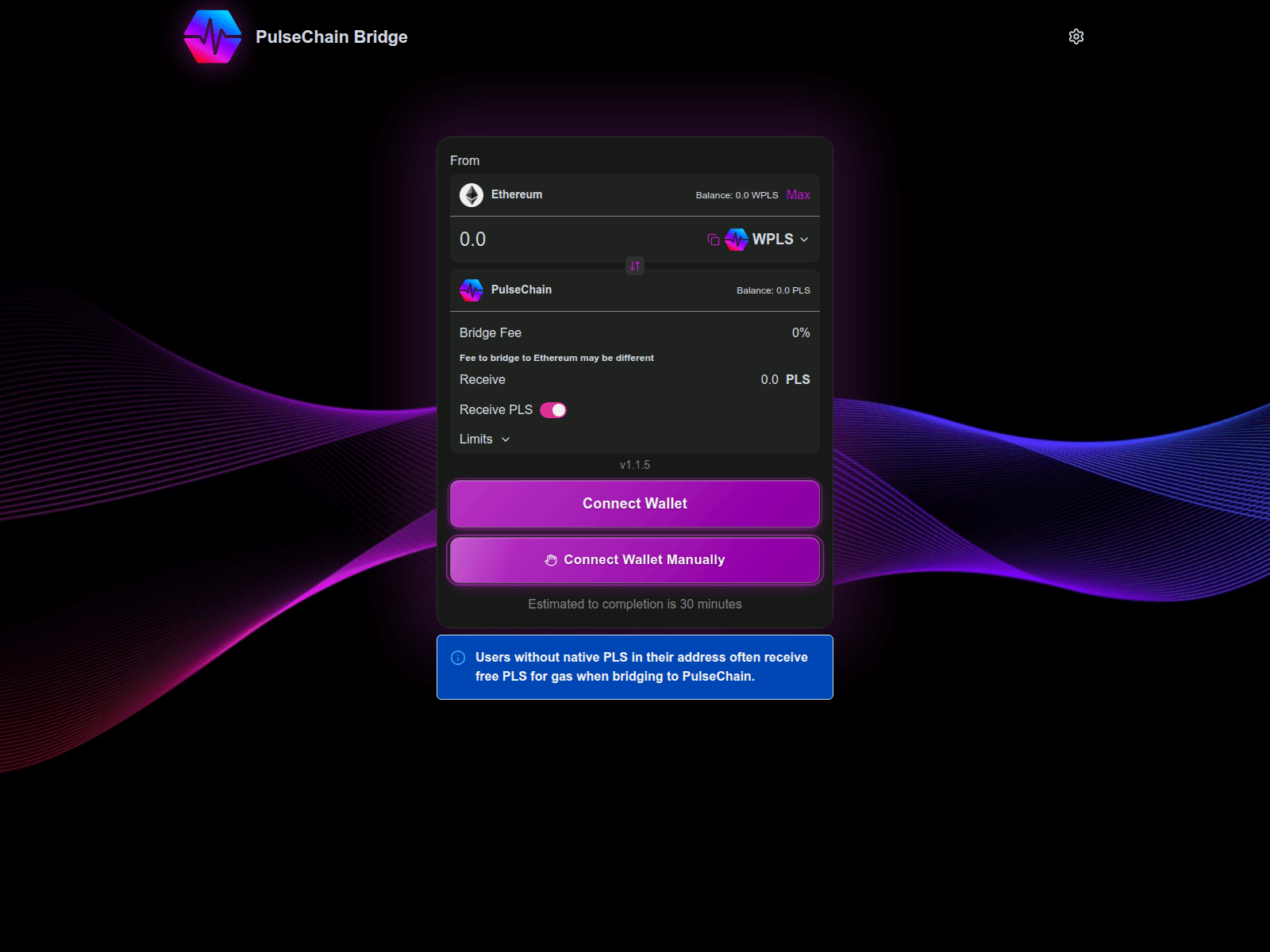Copy token address via copy icon
The image size is (1270, 952).
[x=714, y=240]
